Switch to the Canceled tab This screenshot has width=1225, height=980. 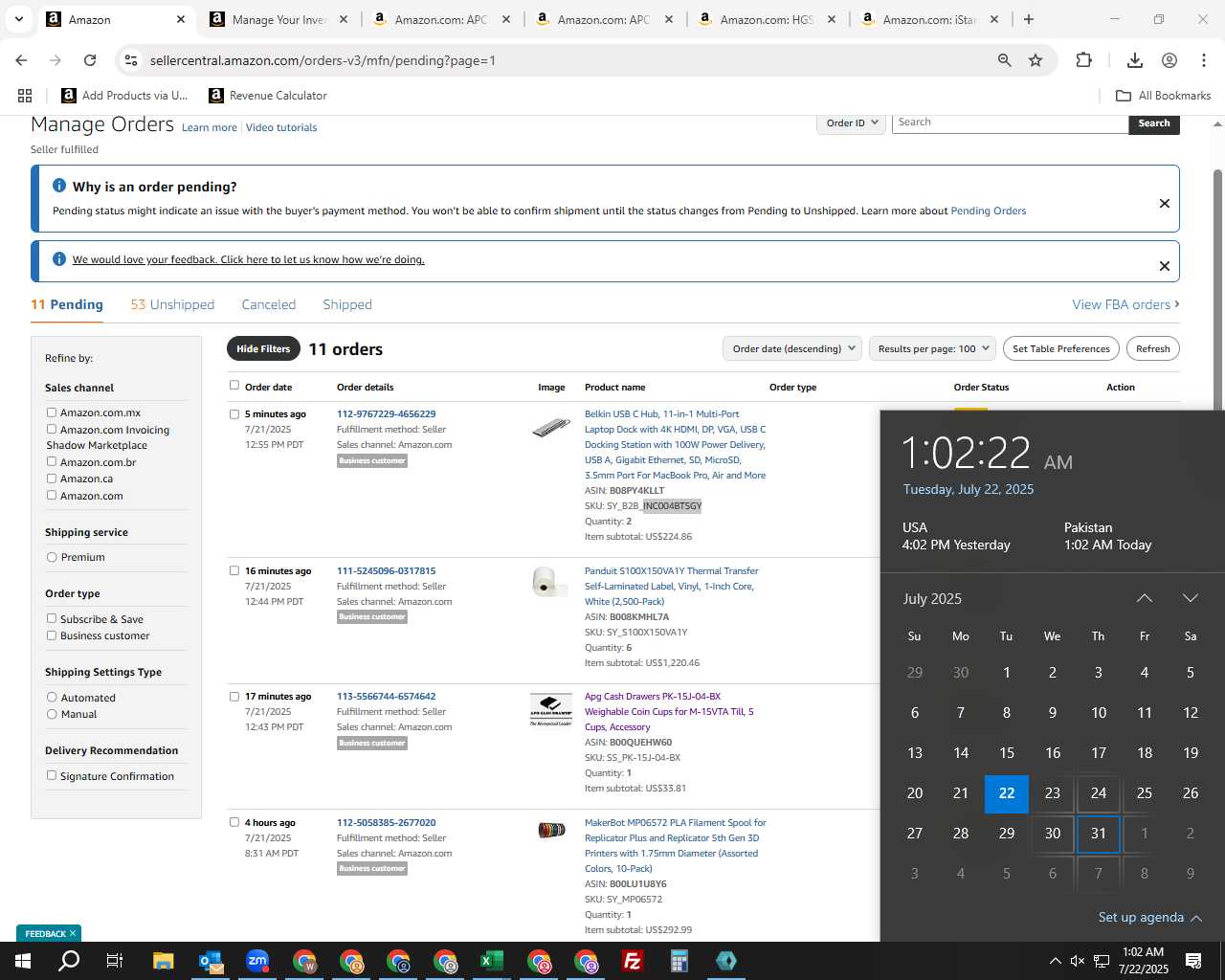click(268, 304)
